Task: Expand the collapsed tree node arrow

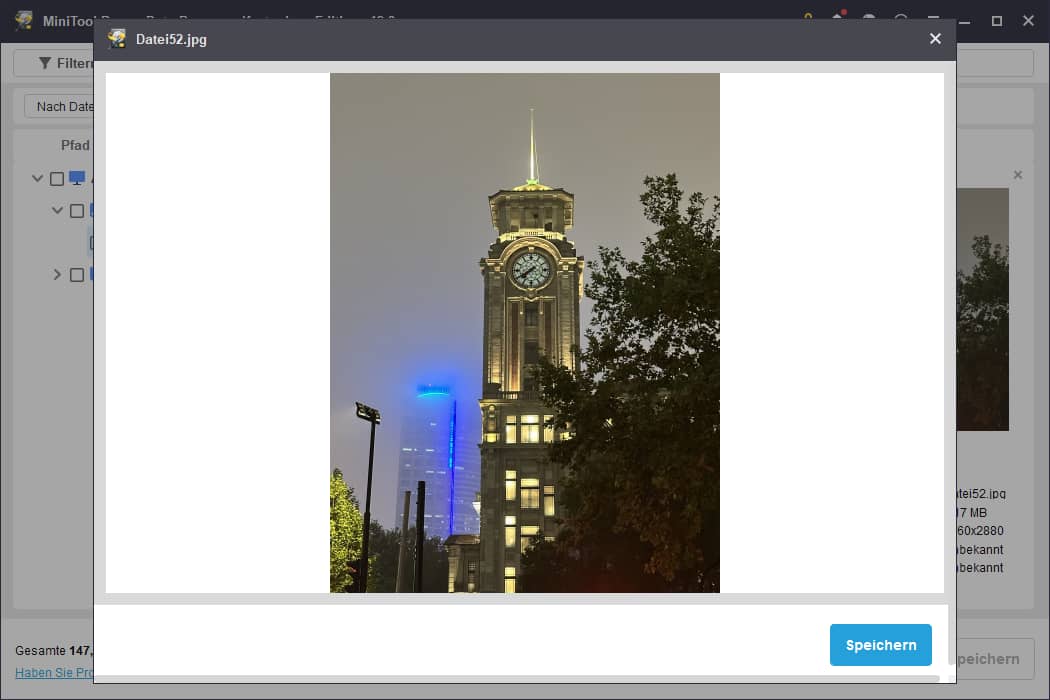Action: pyautogui.click(x=57, y=275)
